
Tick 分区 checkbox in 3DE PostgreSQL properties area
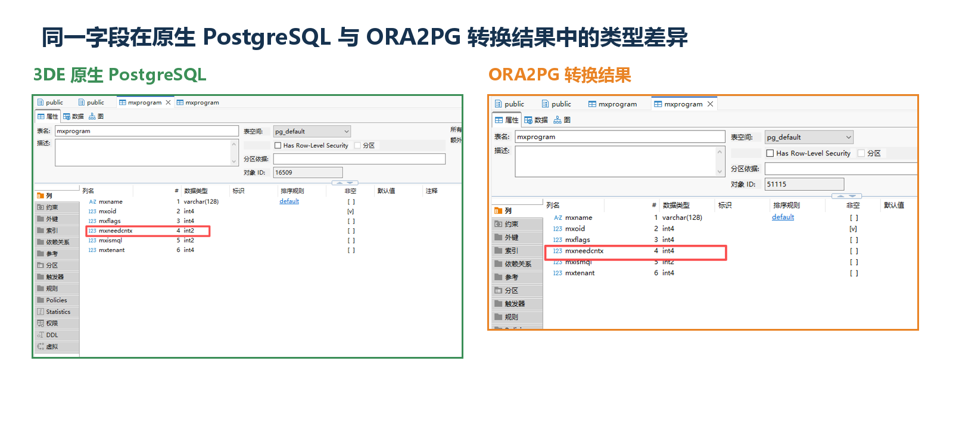tap(357, 146)
